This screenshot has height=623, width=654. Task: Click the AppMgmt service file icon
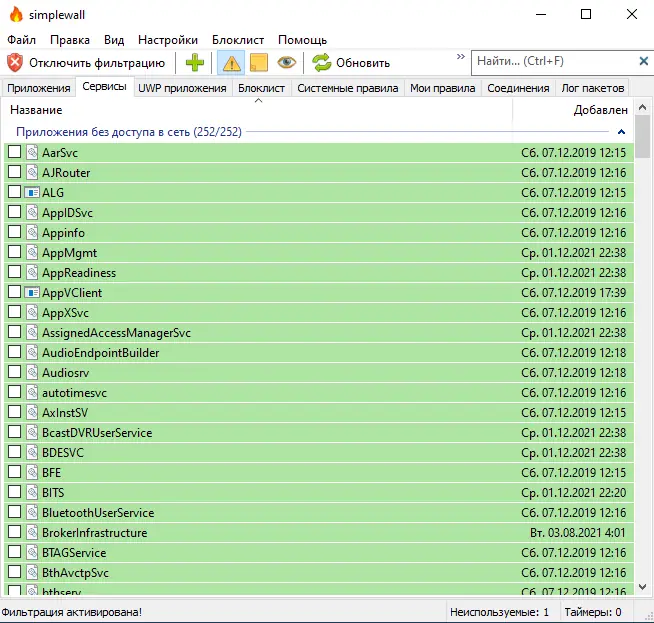click(32, 253)
